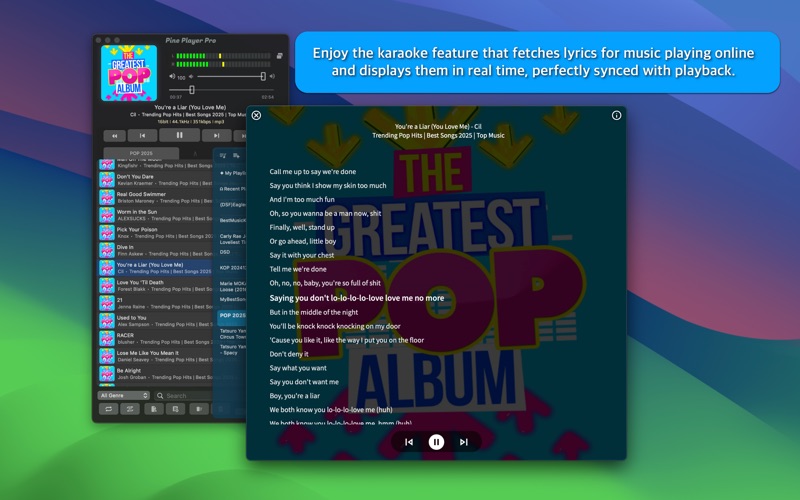Mute audio with the speaker icon
This screenshot has width=800, height=500.
pyautogui.click(x=172, y=77)
